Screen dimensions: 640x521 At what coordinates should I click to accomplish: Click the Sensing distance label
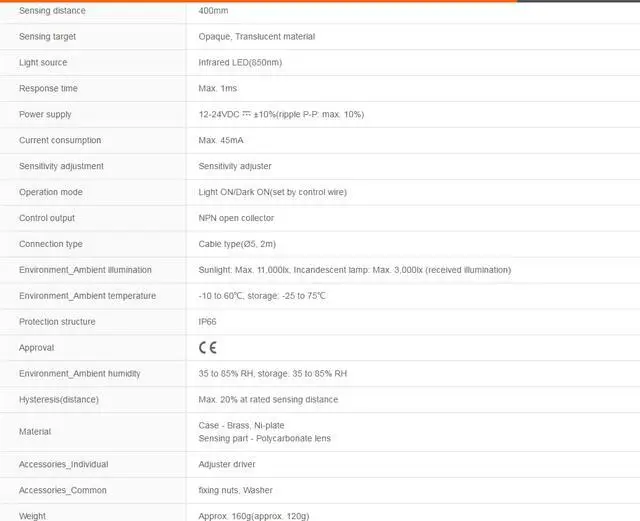coord(52,11)
